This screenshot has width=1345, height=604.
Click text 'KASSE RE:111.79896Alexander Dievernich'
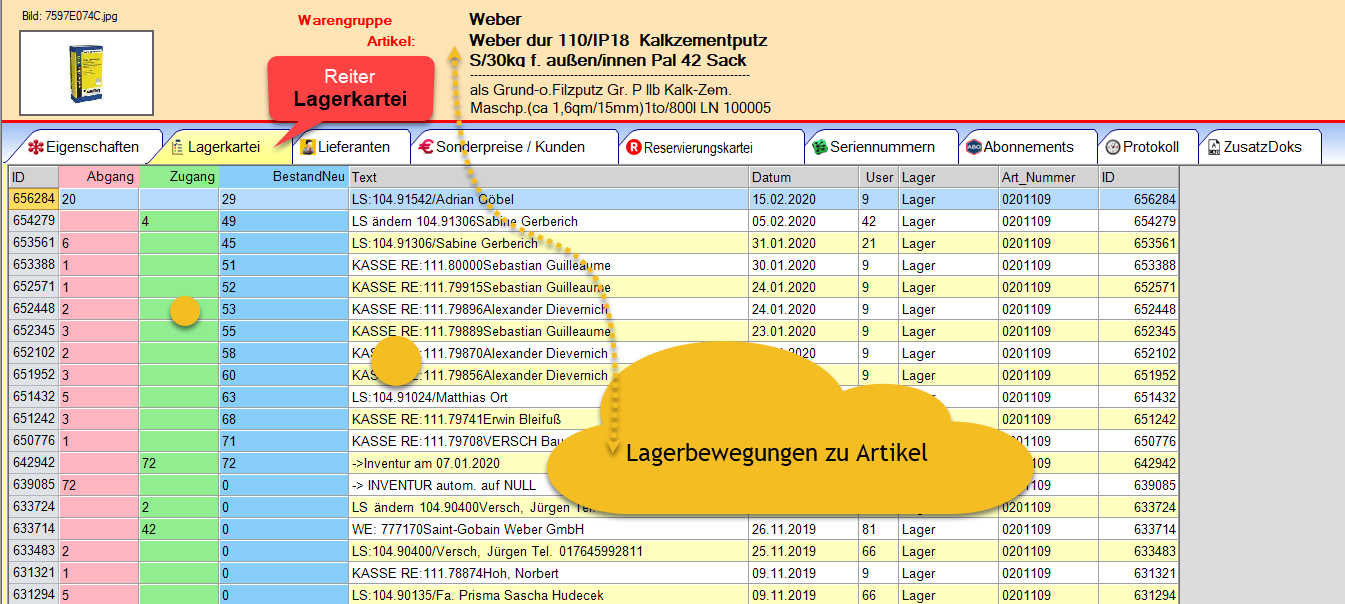(x=480, y=309)
